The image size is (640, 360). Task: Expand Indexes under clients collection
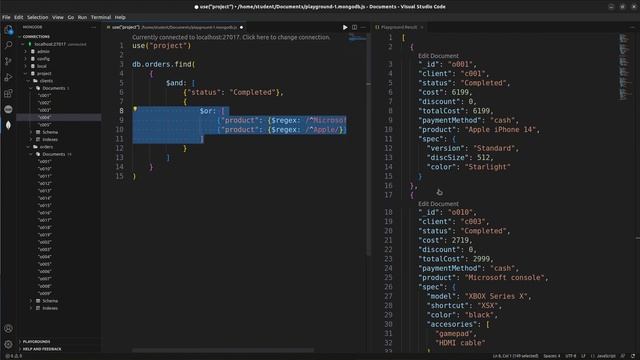[x=31, y=140]
